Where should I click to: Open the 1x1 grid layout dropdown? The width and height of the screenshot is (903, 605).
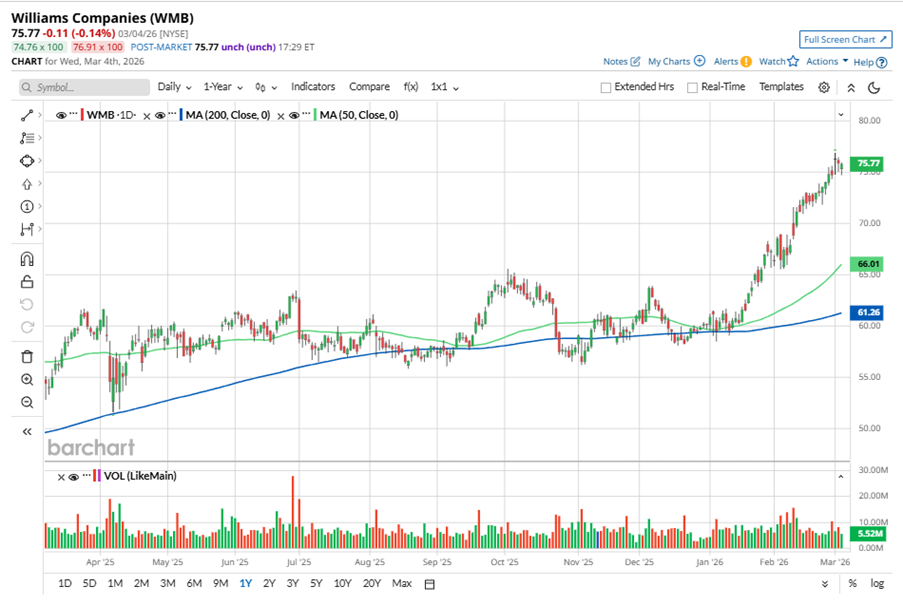tap(445, 87)
